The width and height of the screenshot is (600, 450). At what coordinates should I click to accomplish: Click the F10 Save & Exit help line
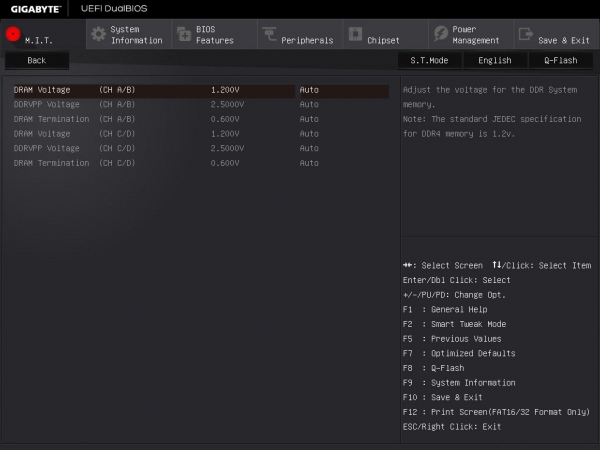pos(443,398)
